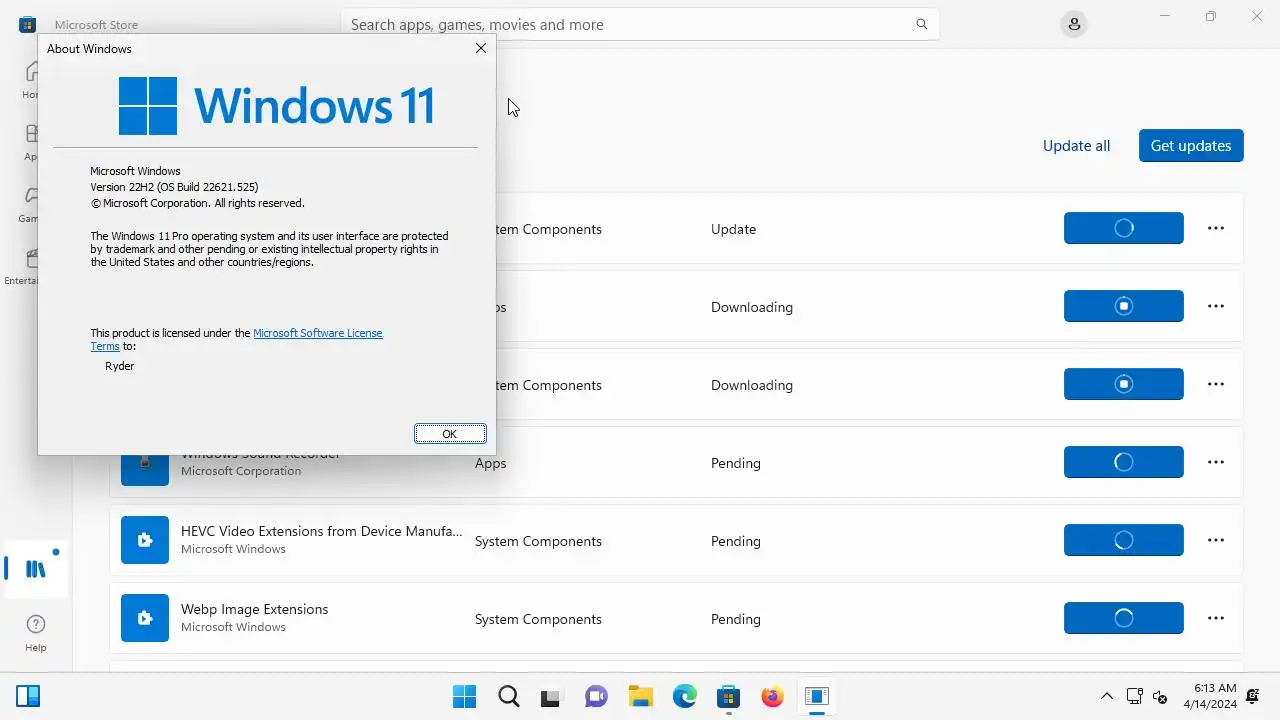
Task: Click the Ryder licensee name
Action: tap(119, 366)
